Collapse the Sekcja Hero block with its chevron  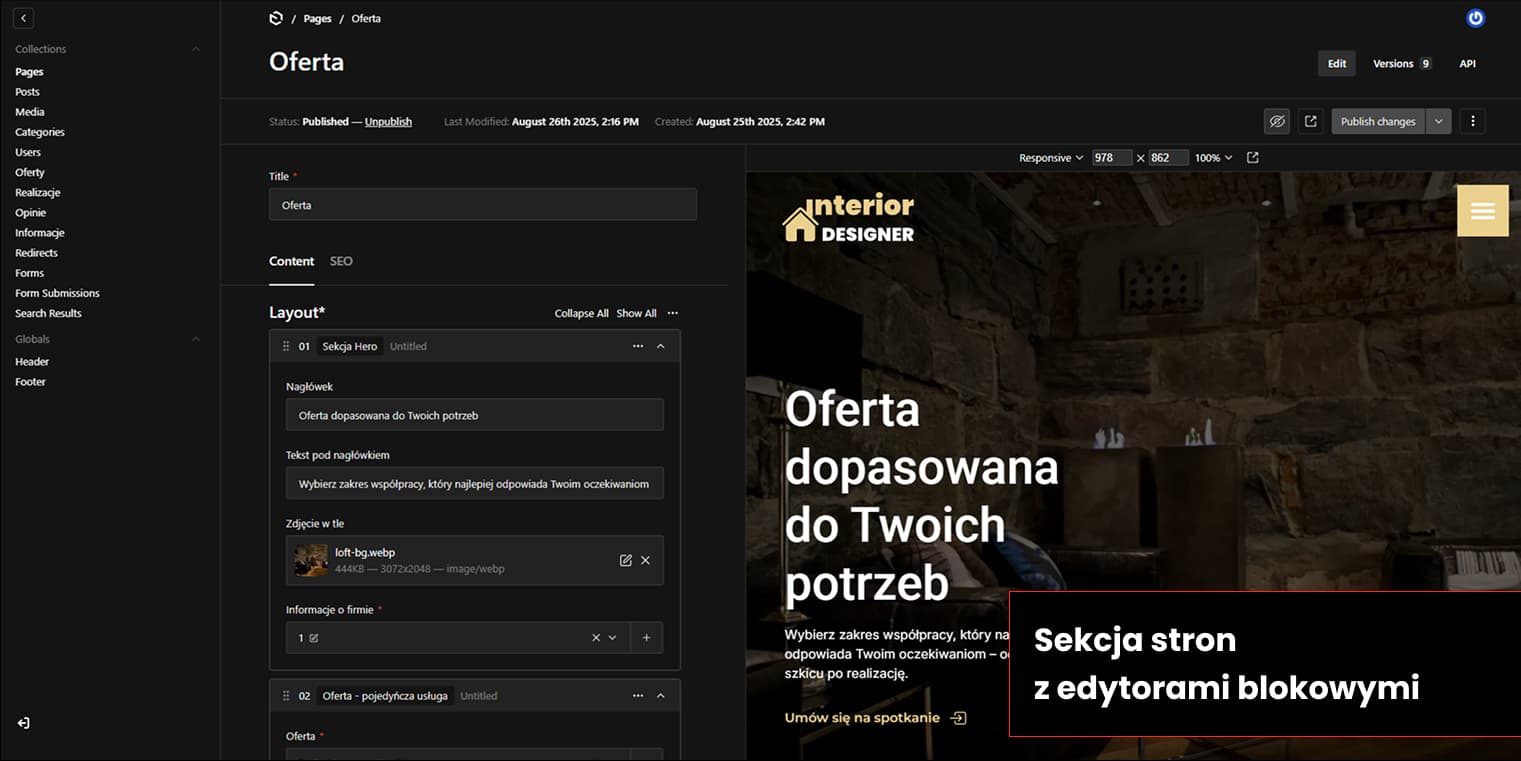[x=660, y=346]
